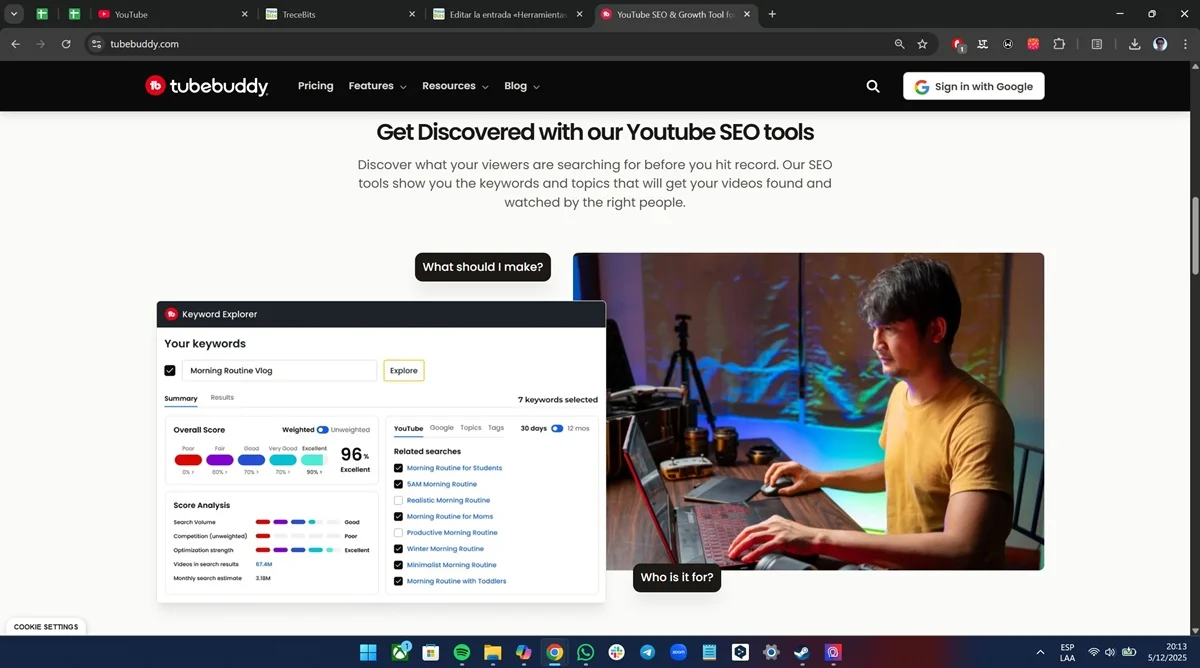This screenshot has width=1200, height=668.
Task: Click the browser profile avatar icon
Action: click(1160, 44)
